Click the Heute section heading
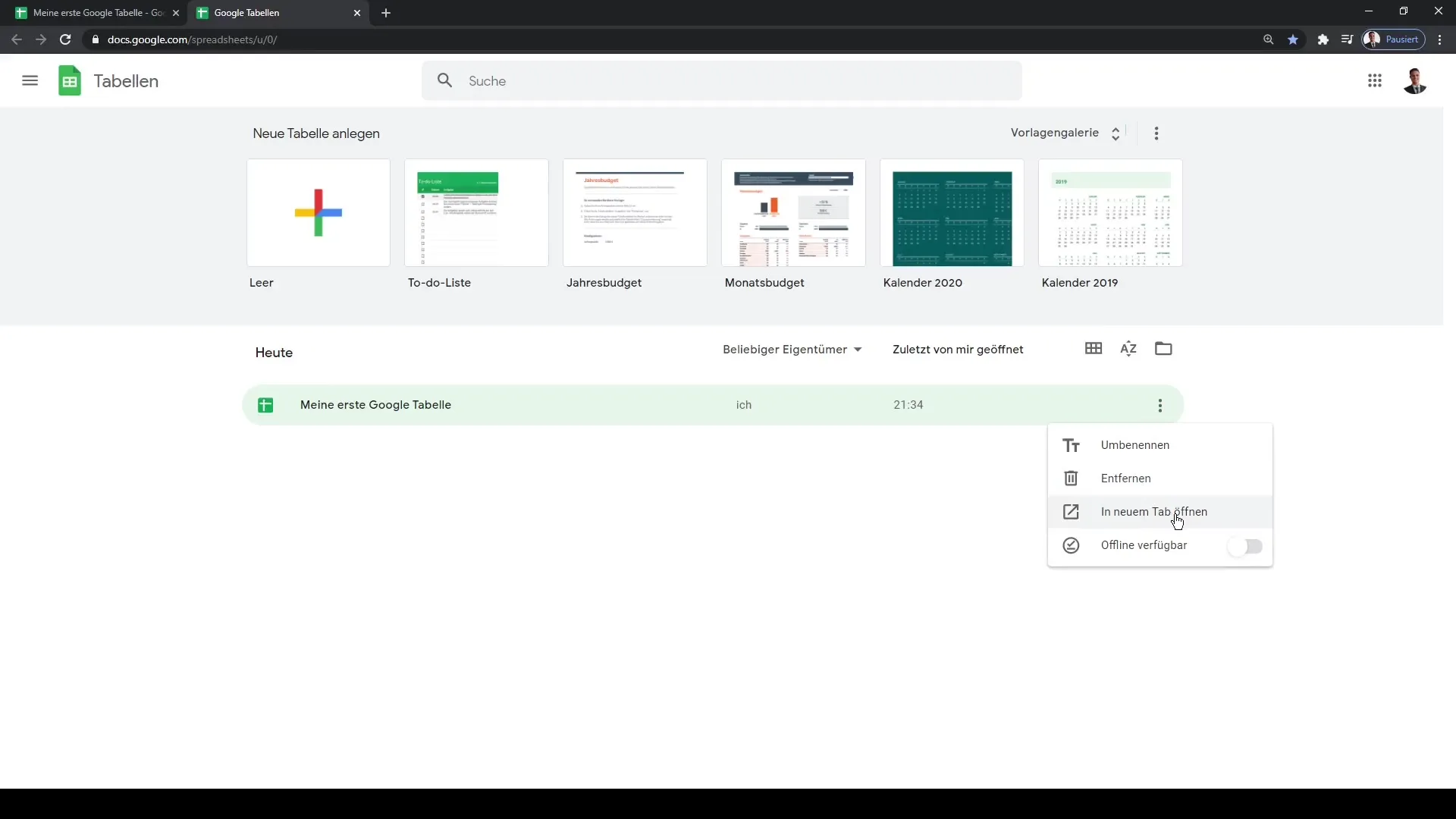Screen dimensions: 1456x819 [x=274, y=353]
